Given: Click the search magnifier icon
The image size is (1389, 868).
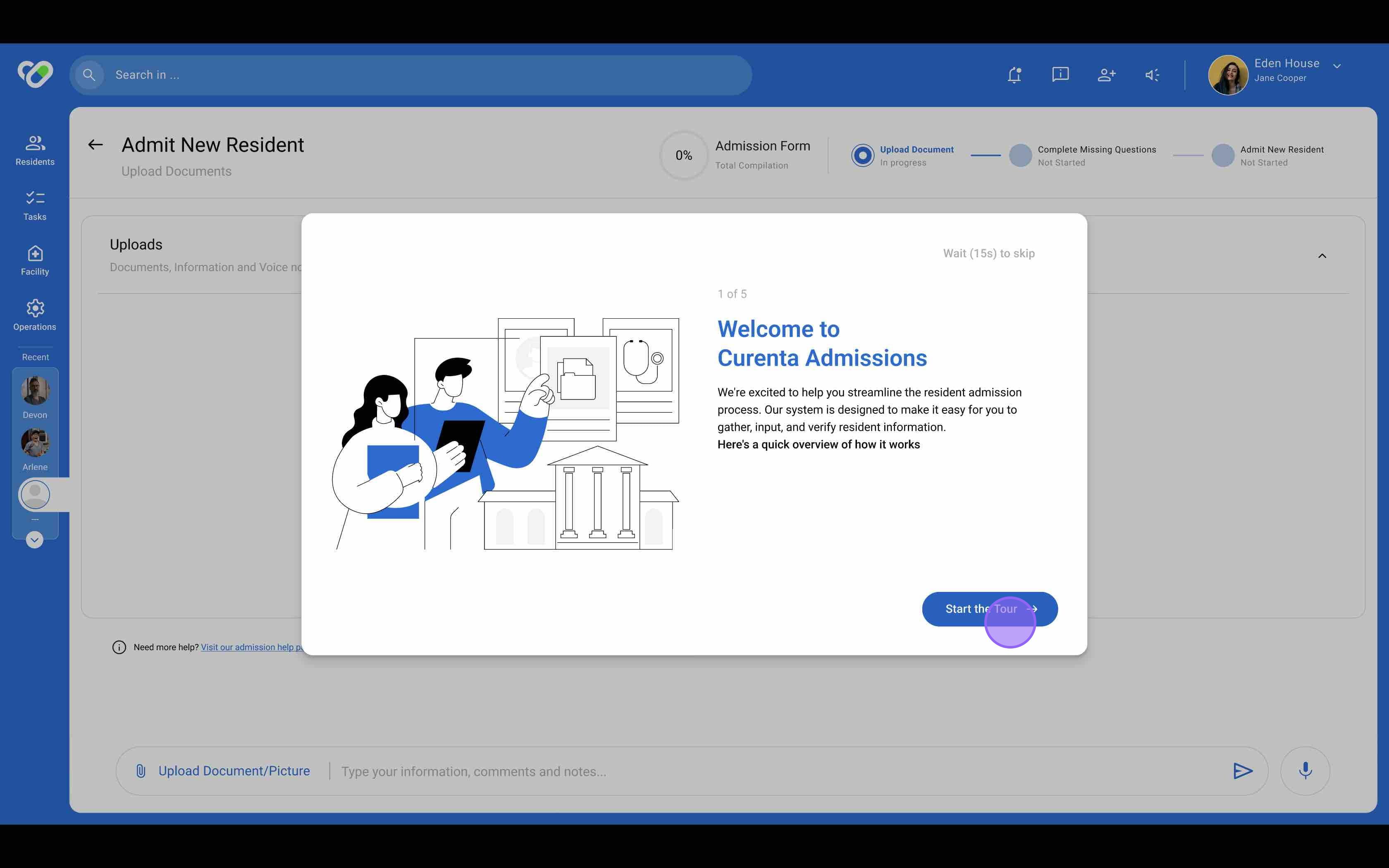Looking at the screenshot, I should point(89,75).
